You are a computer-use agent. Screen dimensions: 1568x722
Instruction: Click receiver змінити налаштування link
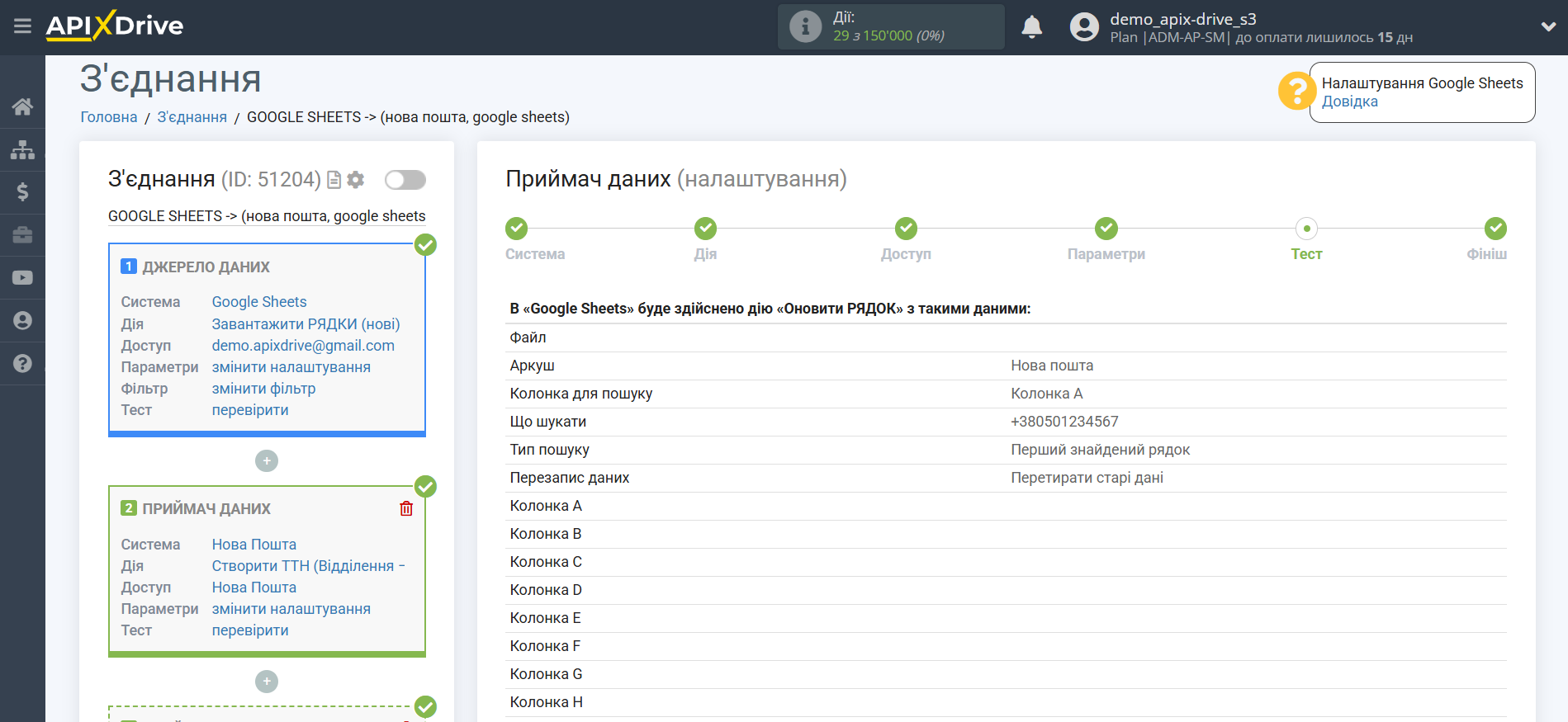[291, 609]
